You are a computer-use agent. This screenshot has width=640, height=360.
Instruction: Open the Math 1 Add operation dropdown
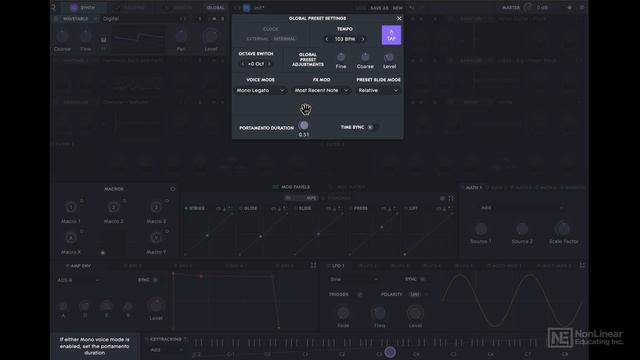click(522, 208)
